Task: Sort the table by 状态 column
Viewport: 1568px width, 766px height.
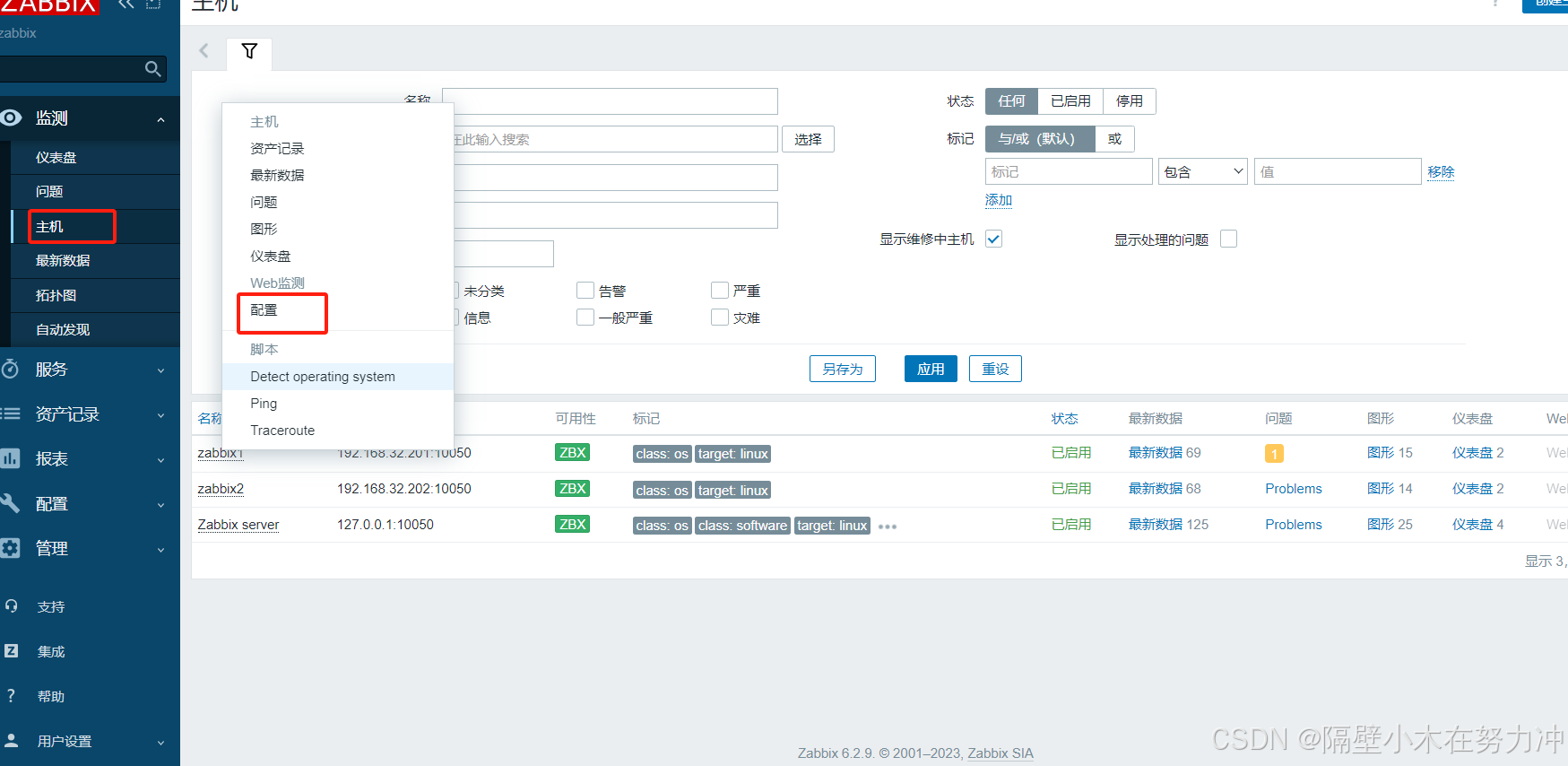Action: pyautogui.click(x=1064, y=419)
